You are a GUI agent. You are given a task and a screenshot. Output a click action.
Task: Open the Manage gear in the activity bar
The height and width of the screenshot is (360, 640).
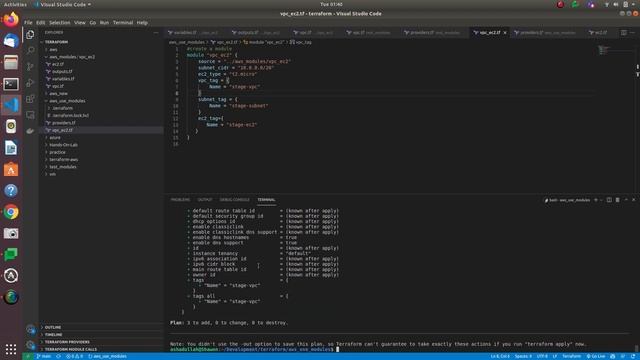30,345
